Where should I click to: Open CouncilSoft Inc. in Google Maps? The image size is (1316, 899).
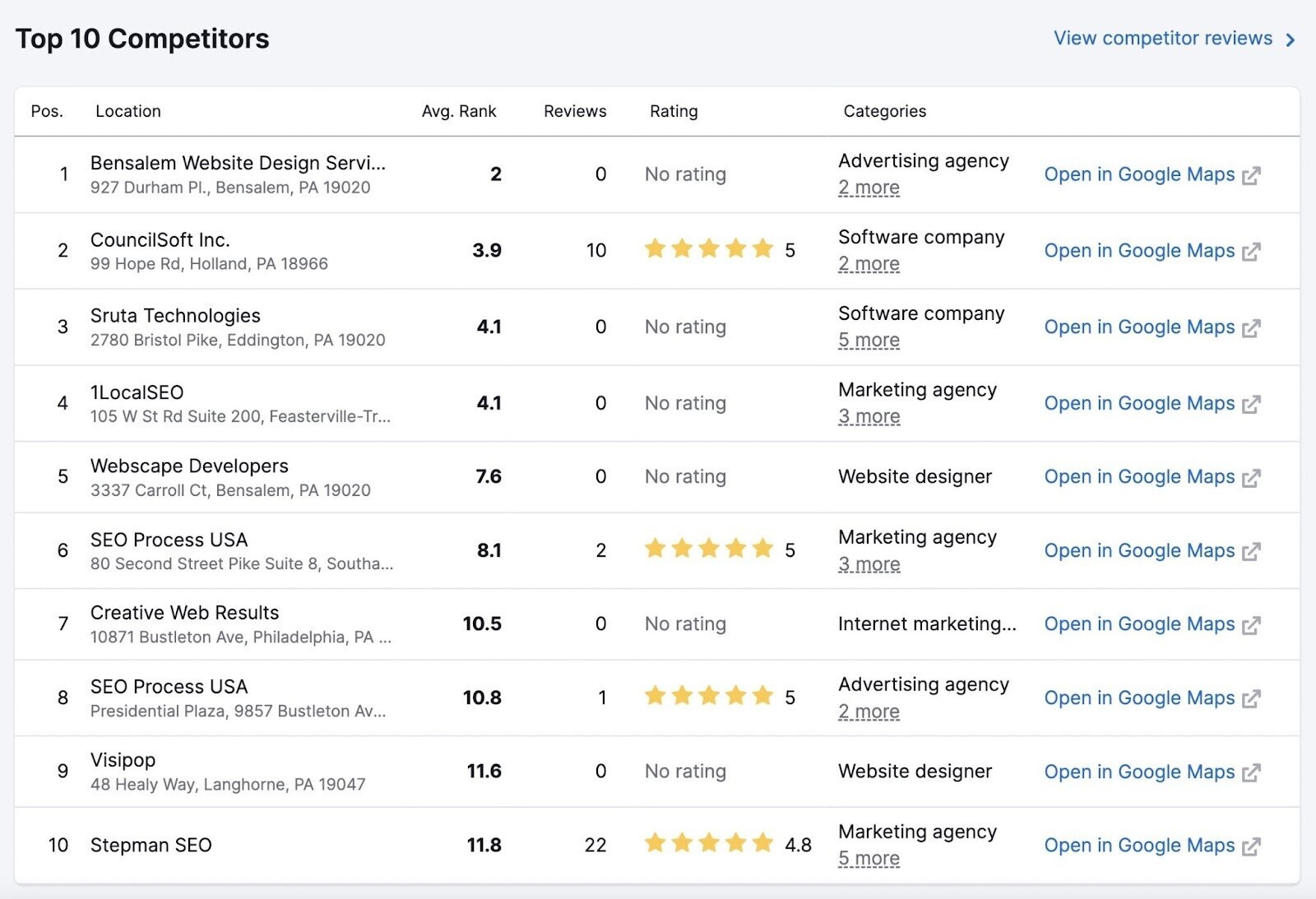coord(1139,251)
